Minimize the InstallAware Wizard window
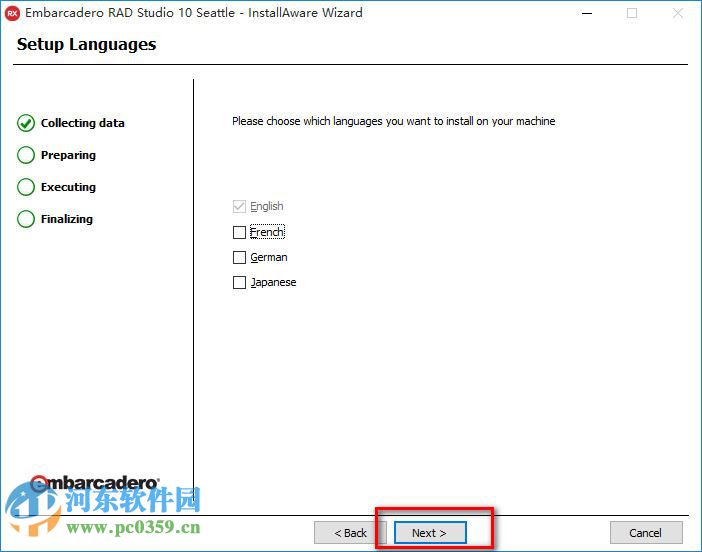 click(x=585, y=13)
